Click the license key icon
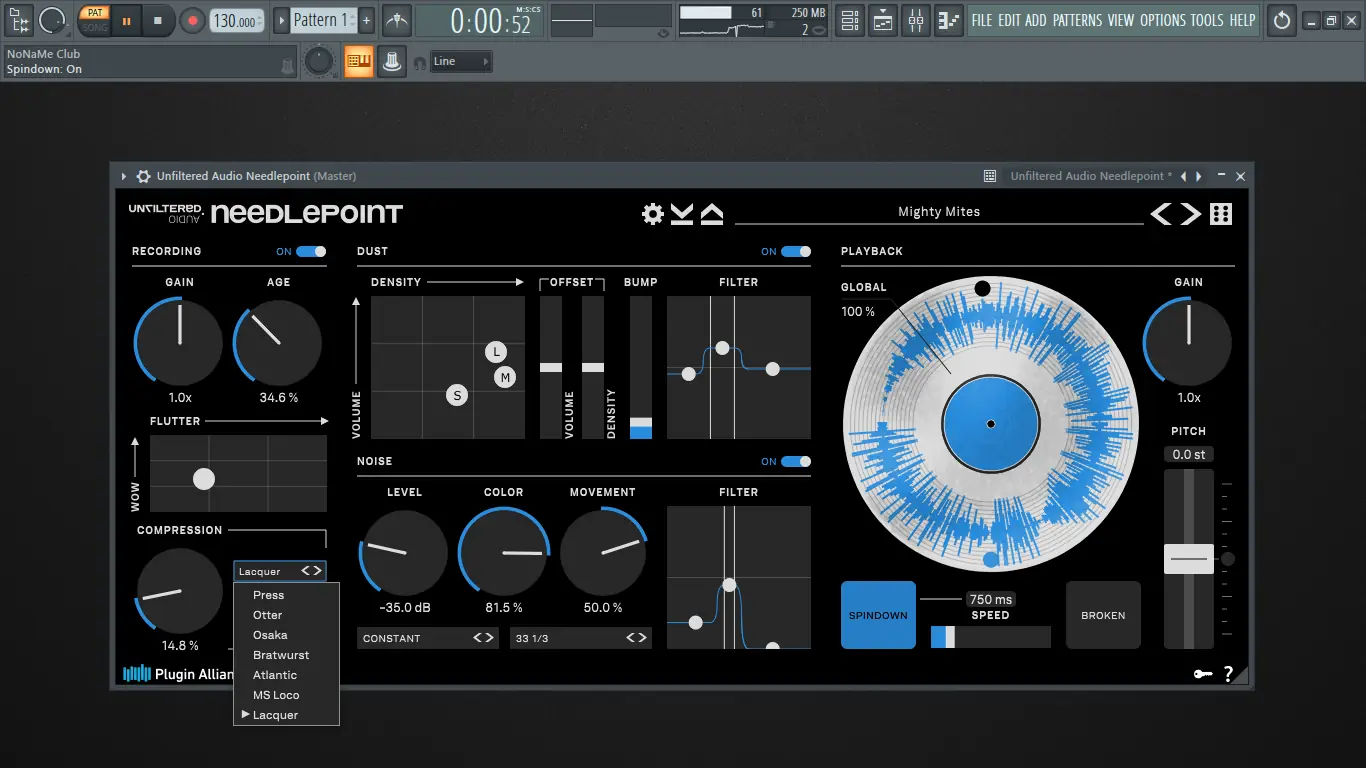The image size is (1366, 768). click(1203, 674)
